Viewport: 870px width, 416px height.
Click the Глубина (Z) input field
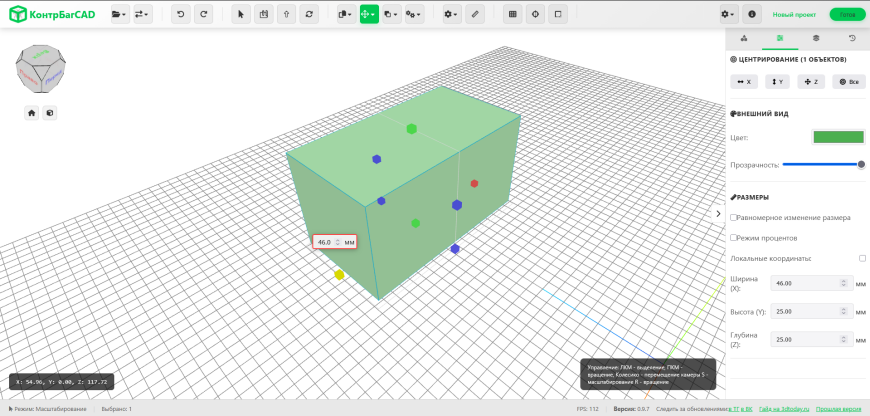coord(812,339)
